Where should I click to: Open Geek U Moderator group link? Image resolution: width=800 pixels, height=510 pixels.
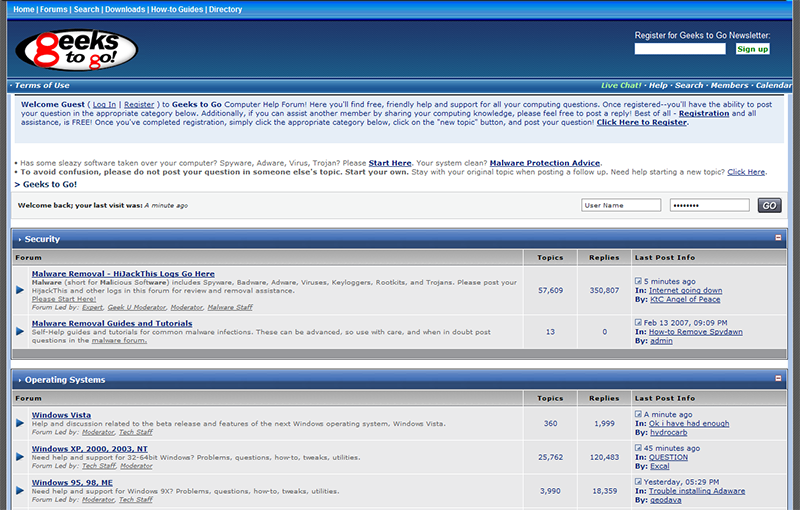(137, 307)
